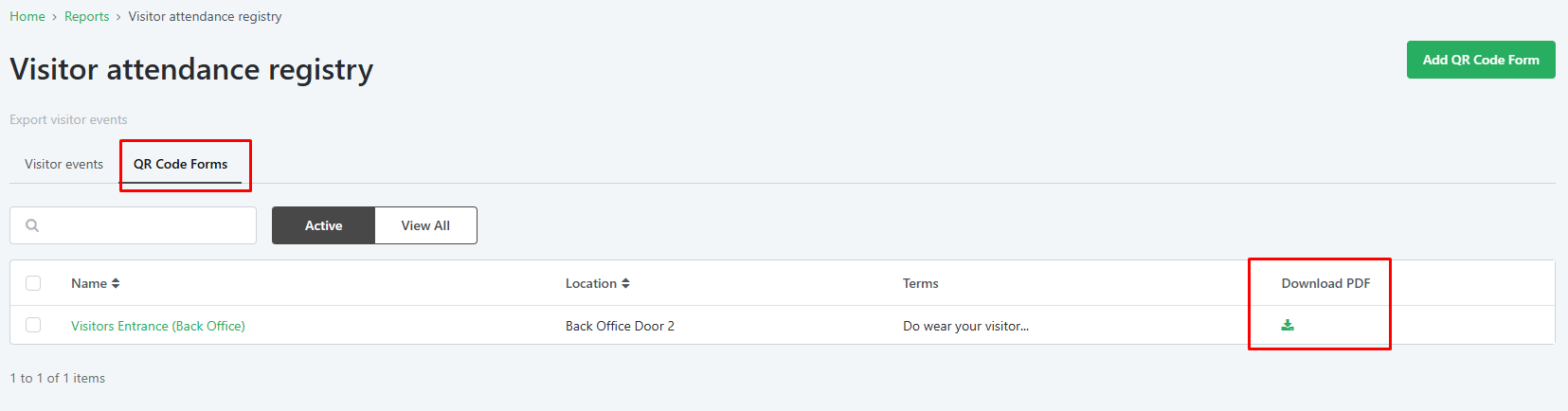Switch filter to Active forms
Screen dimensions: 1568x411
(x=323, y=225)
